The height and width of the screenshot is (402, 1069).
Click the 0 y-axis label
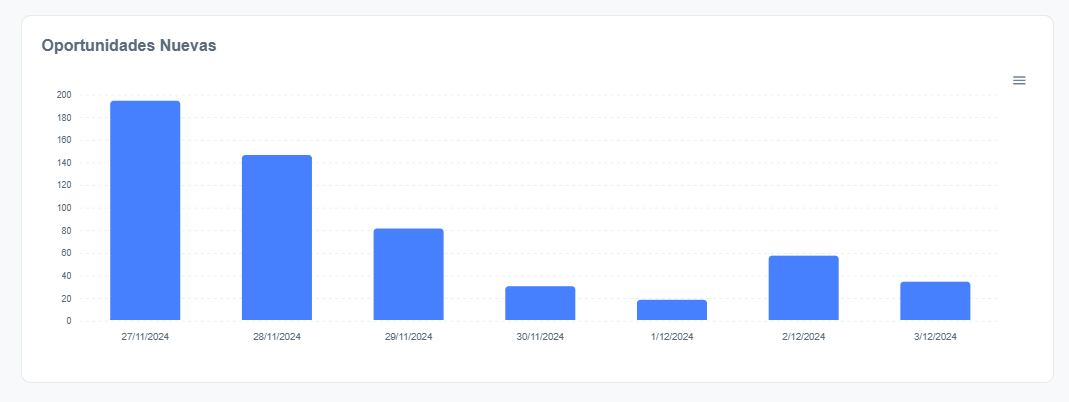click(68, 321)
